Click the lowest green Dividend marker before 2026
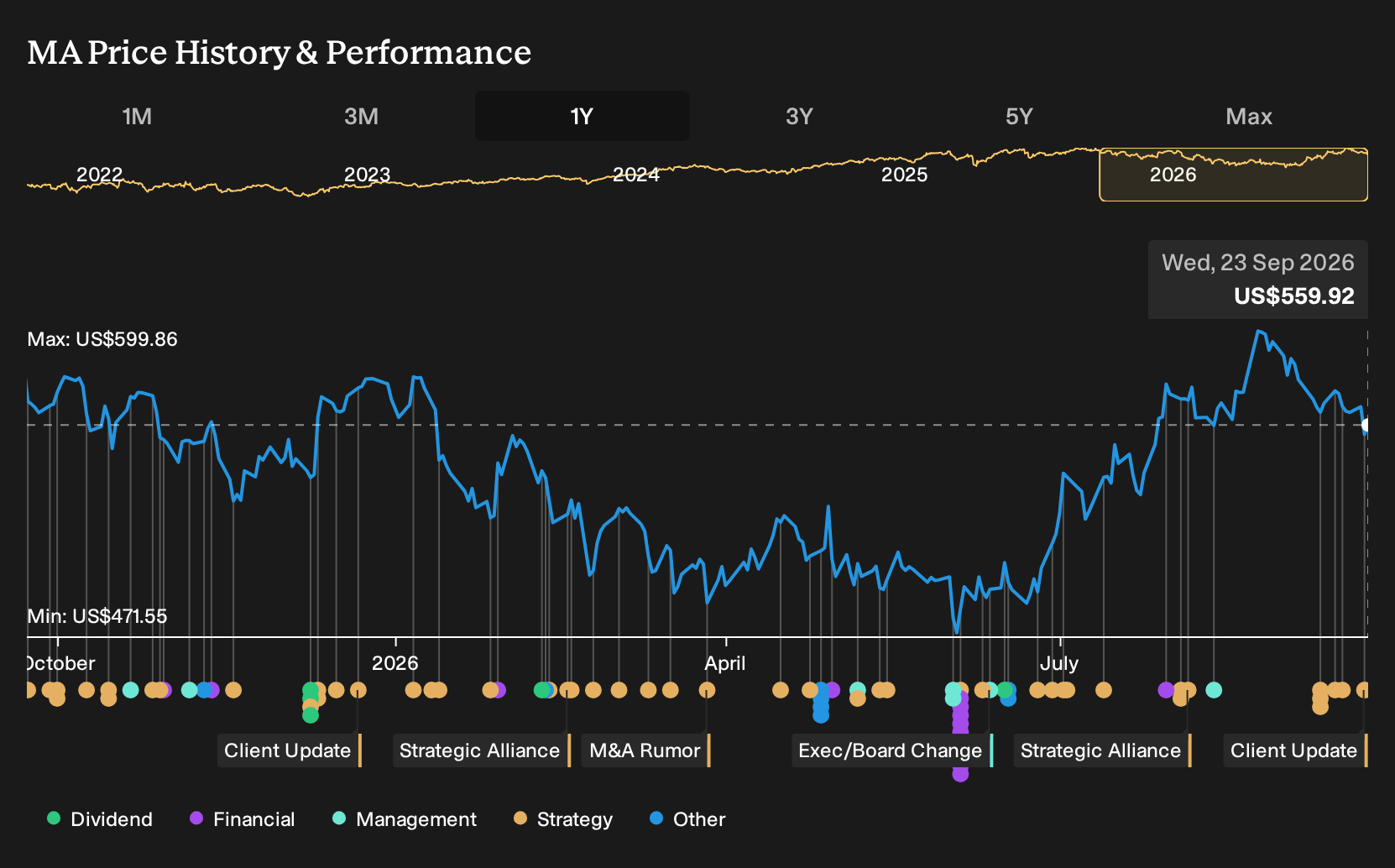Screen dimensions: 1395x868 click(x=311, y=715)
